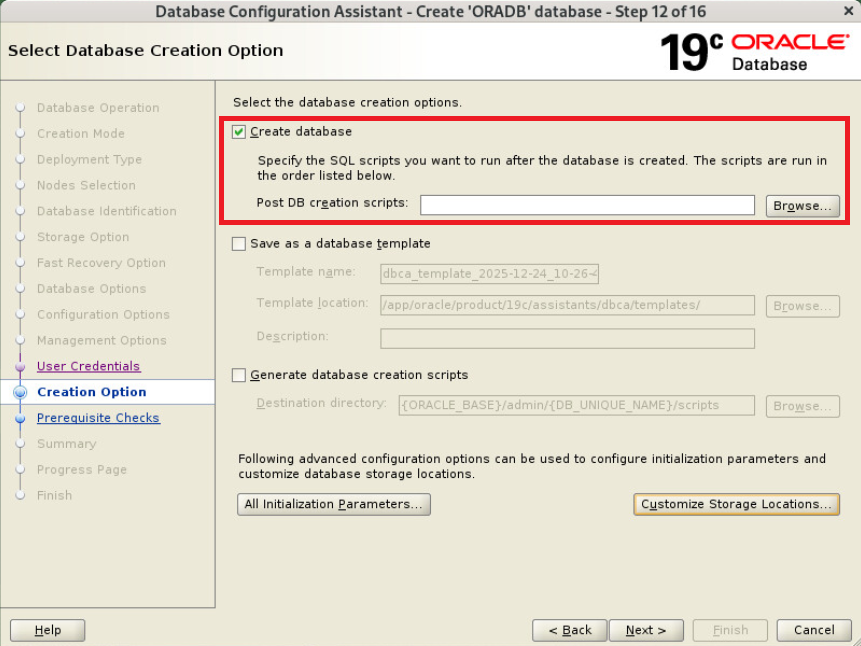
Task: Click the Management Options step
Action: tap(102, 340)
